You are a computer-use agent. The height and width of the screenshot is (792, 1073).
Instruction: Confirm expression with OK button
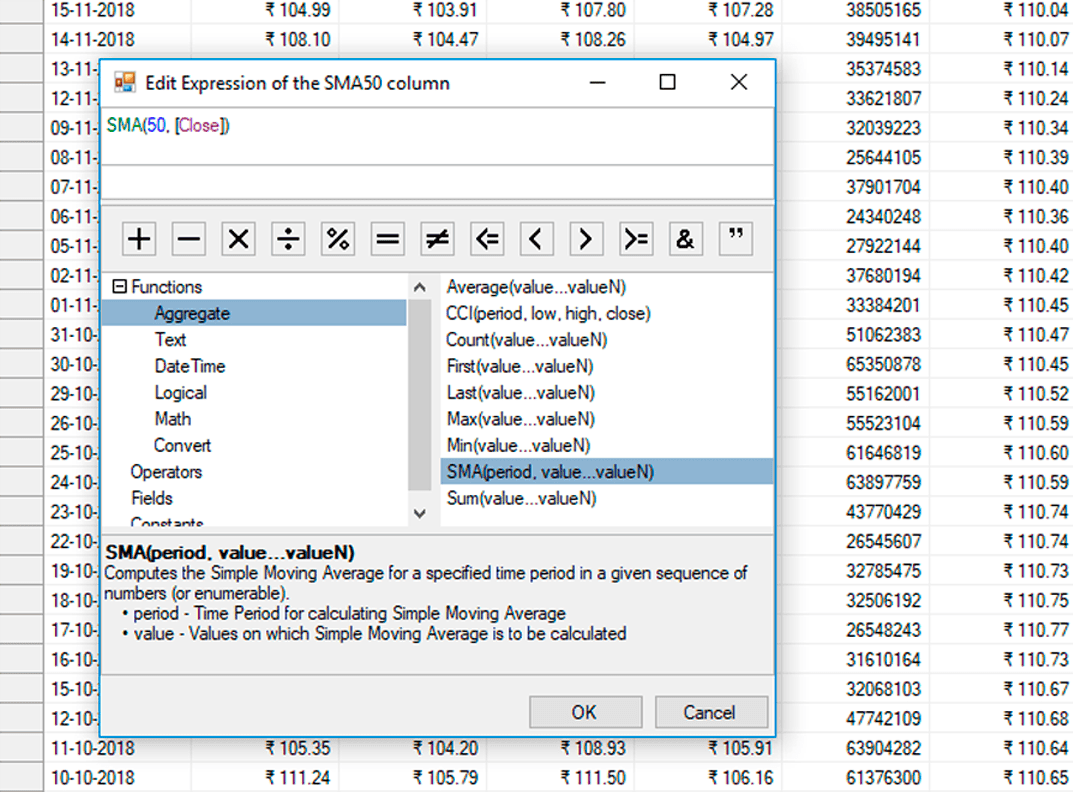point(585,713)
